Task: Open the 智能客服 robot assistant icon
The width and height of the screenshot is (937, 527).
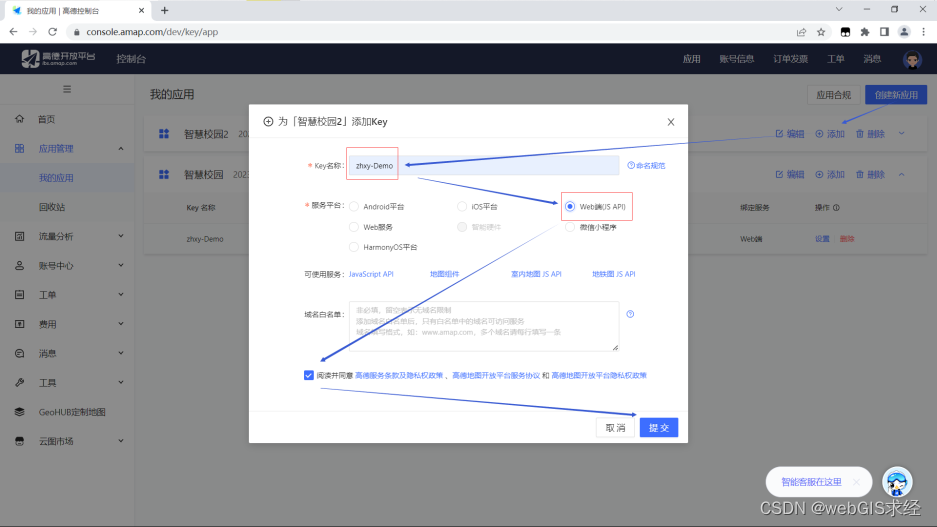Action: pyautogui.click(x=897, y=482)
